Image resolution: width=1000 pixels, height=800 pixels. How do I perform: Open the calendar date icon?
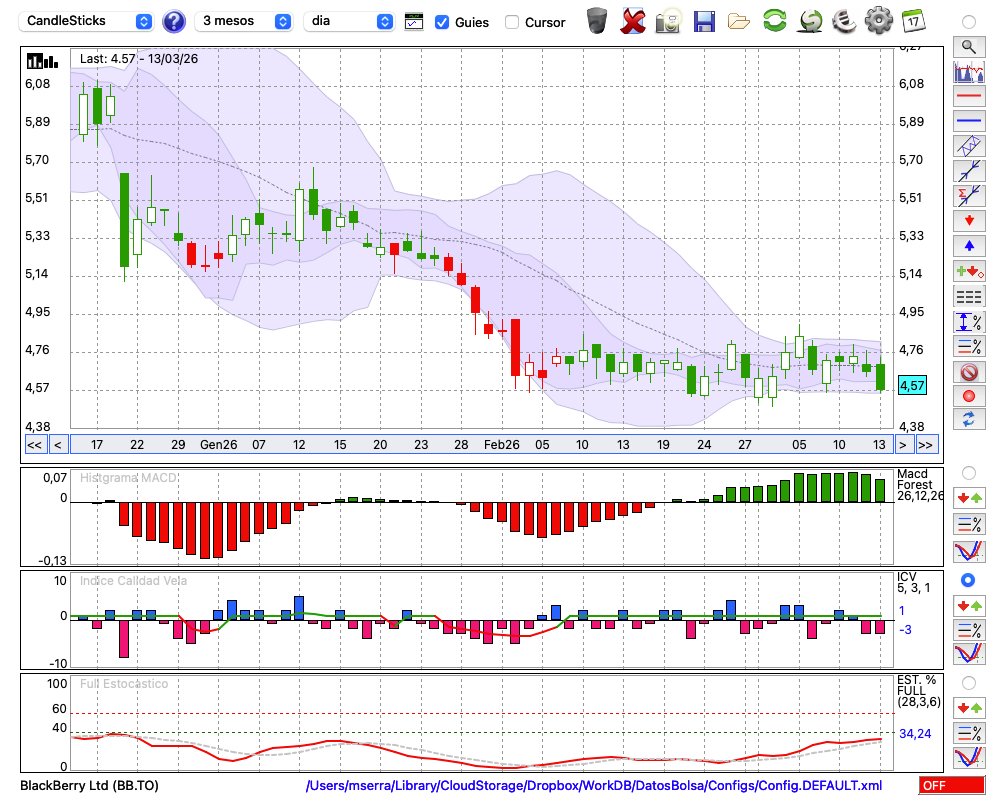[x=913, y=21]
